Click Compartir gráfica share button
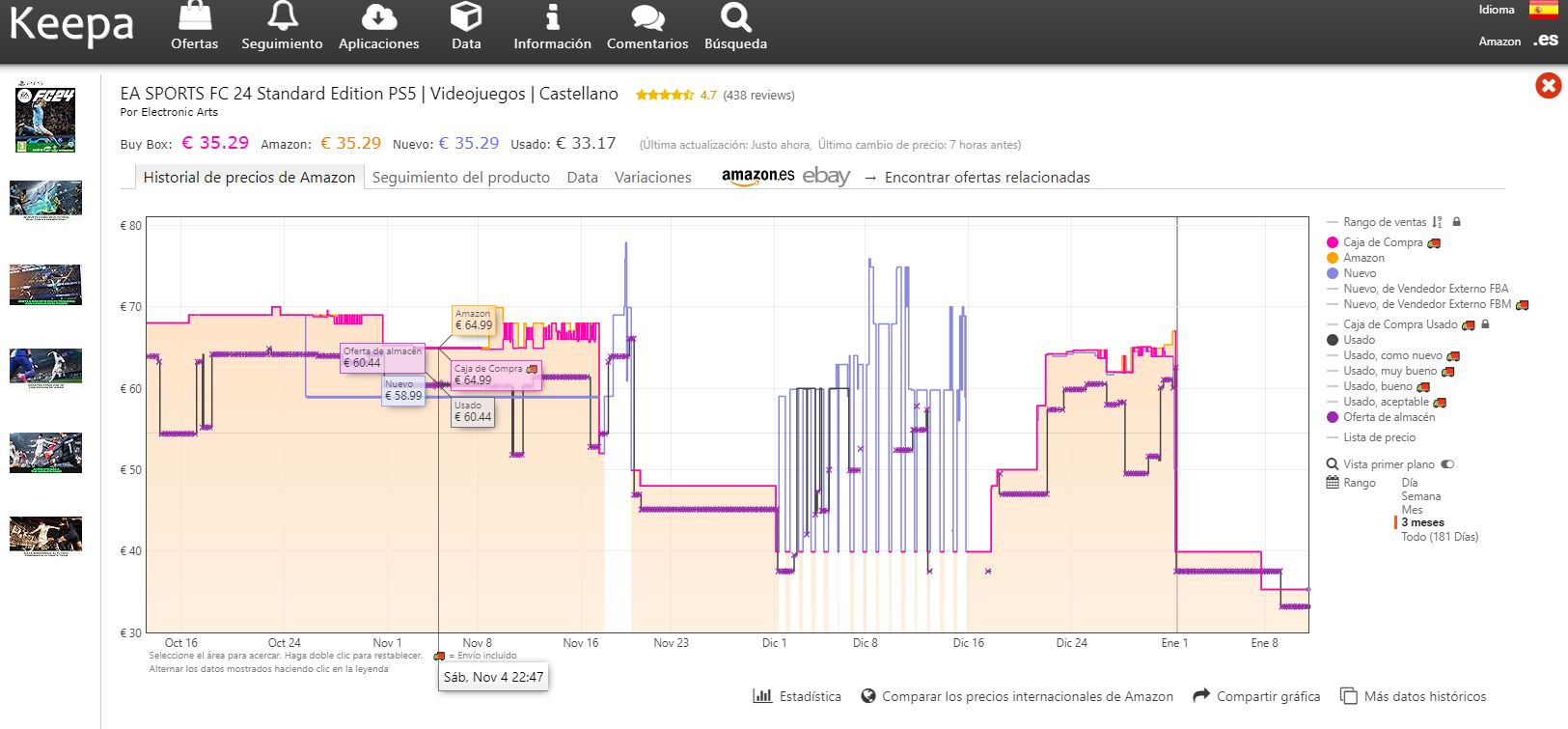1568x729 pixels. coord(1256,696)
